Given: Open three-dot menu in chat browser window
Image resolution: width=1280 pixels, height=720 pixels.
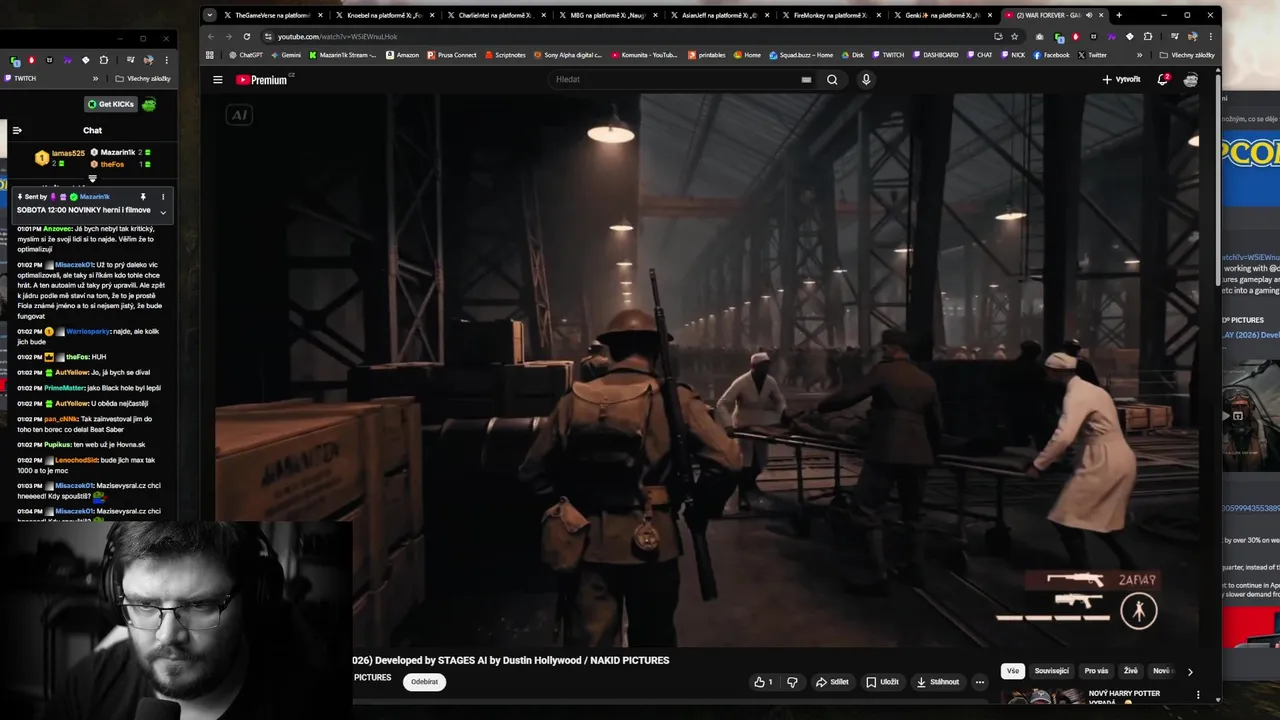Looking at the screenshot, I should pyautogui.click(x=166, y=60).
